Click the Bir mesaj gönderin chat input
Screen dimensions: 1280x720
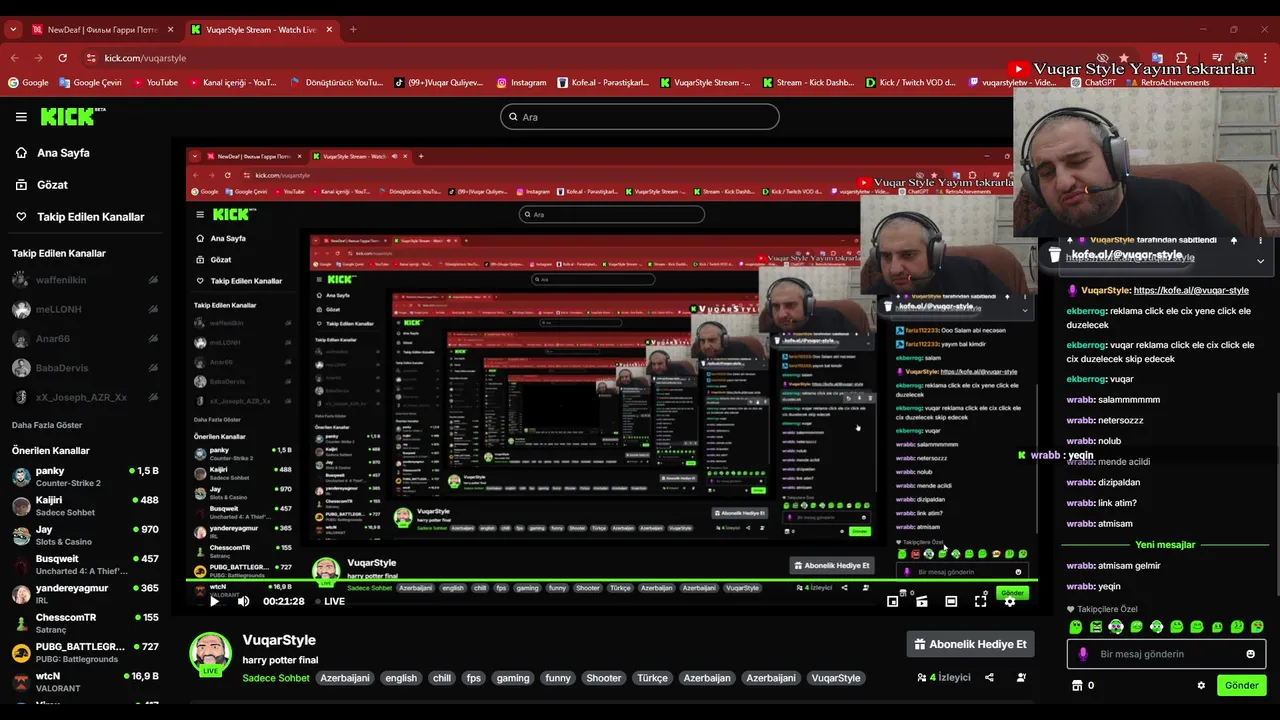click(1165, 654)
